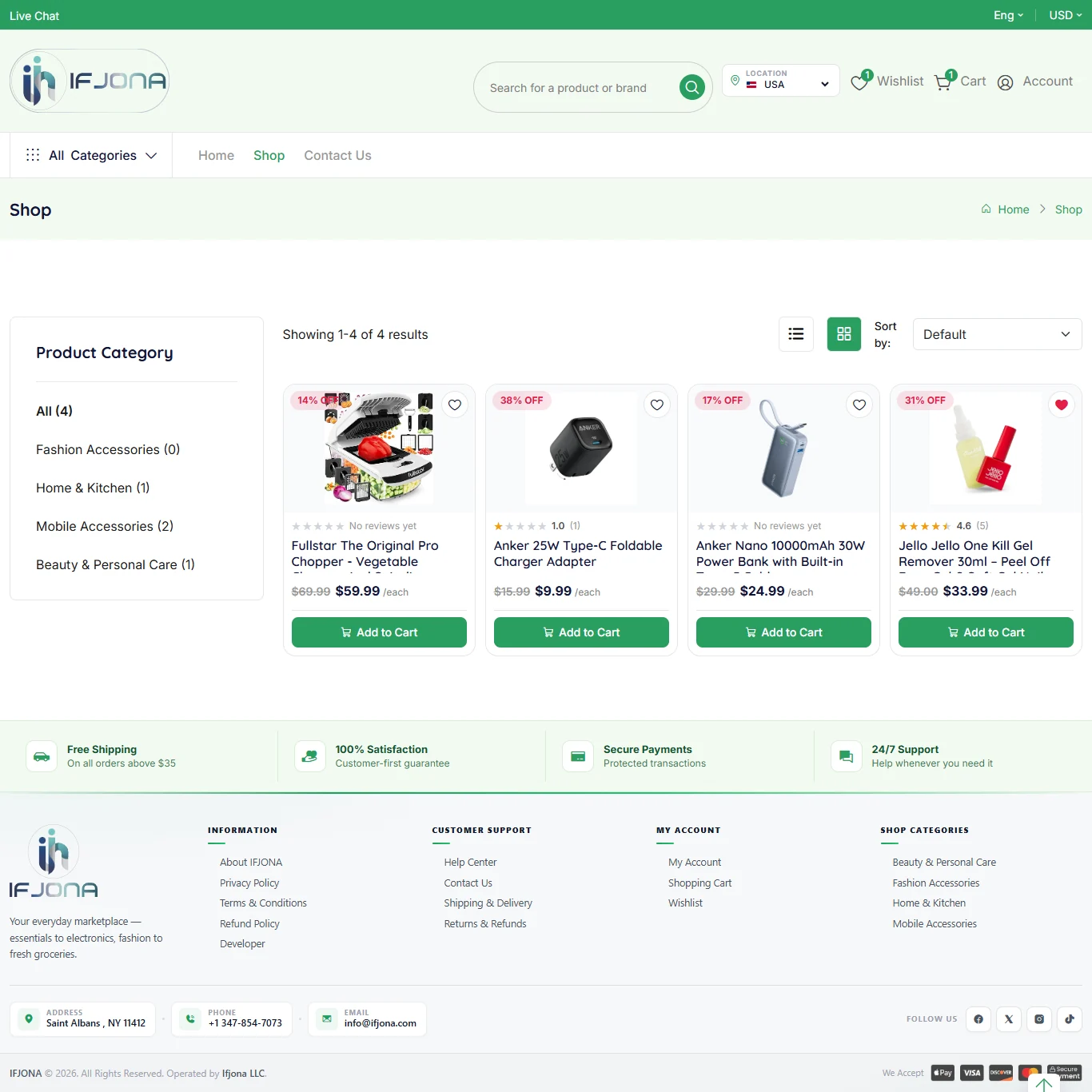Select the Shop nav item
The height and width of the screenshot is (1092, 1092).
pos(269,155)
